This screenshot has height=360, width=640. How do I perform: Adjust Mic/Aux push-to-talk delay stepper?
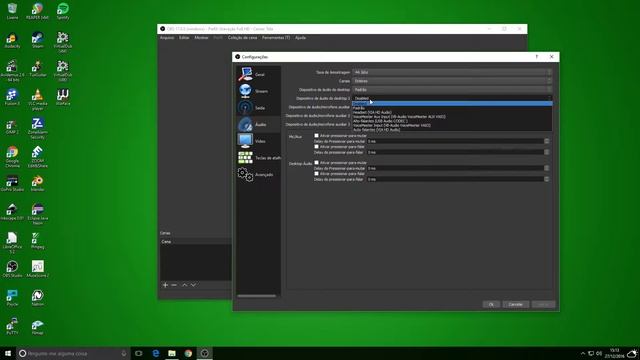click(547, 152)
